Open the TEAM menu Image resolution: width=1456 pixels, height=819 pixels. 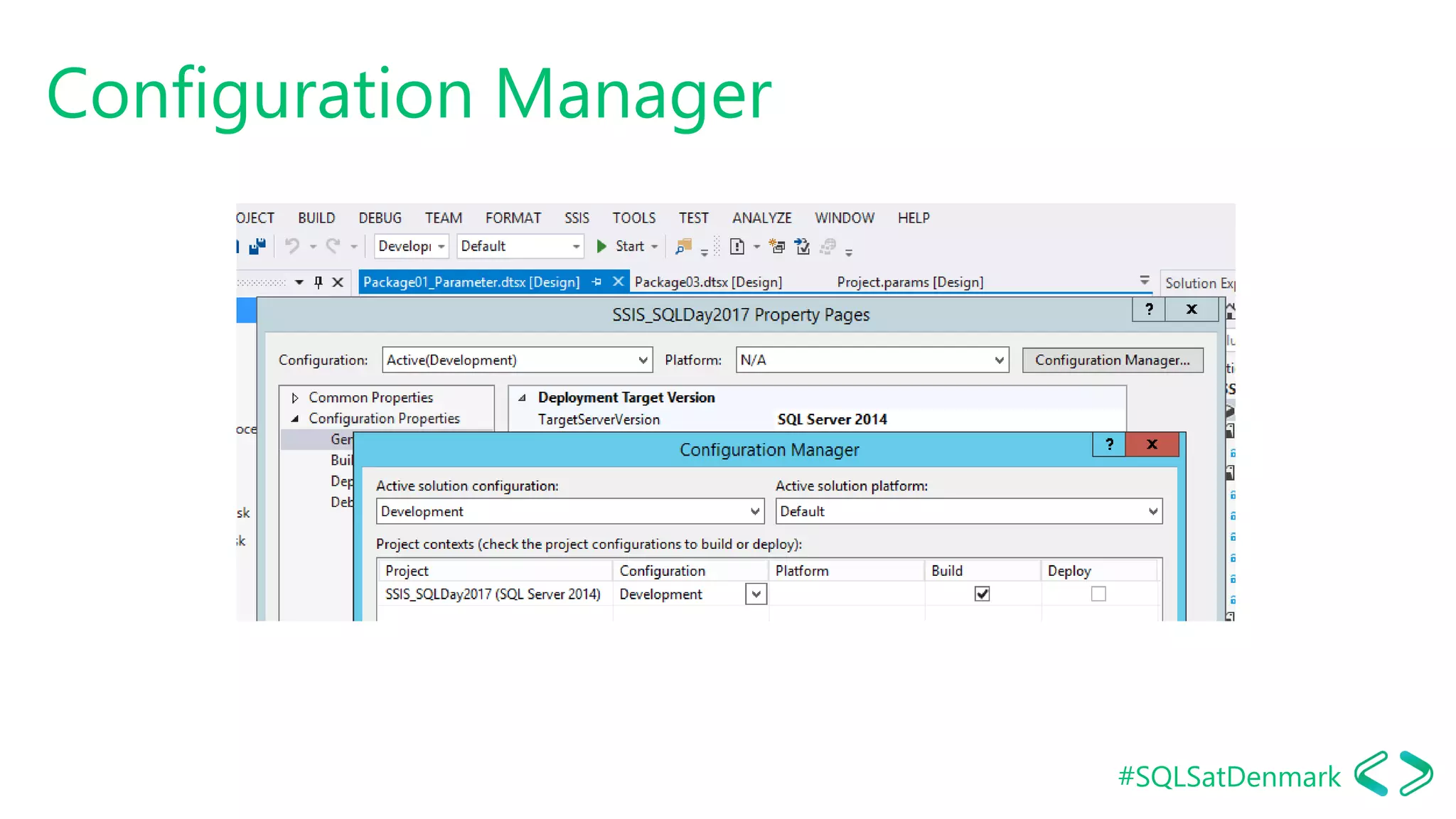pos(444,218)
